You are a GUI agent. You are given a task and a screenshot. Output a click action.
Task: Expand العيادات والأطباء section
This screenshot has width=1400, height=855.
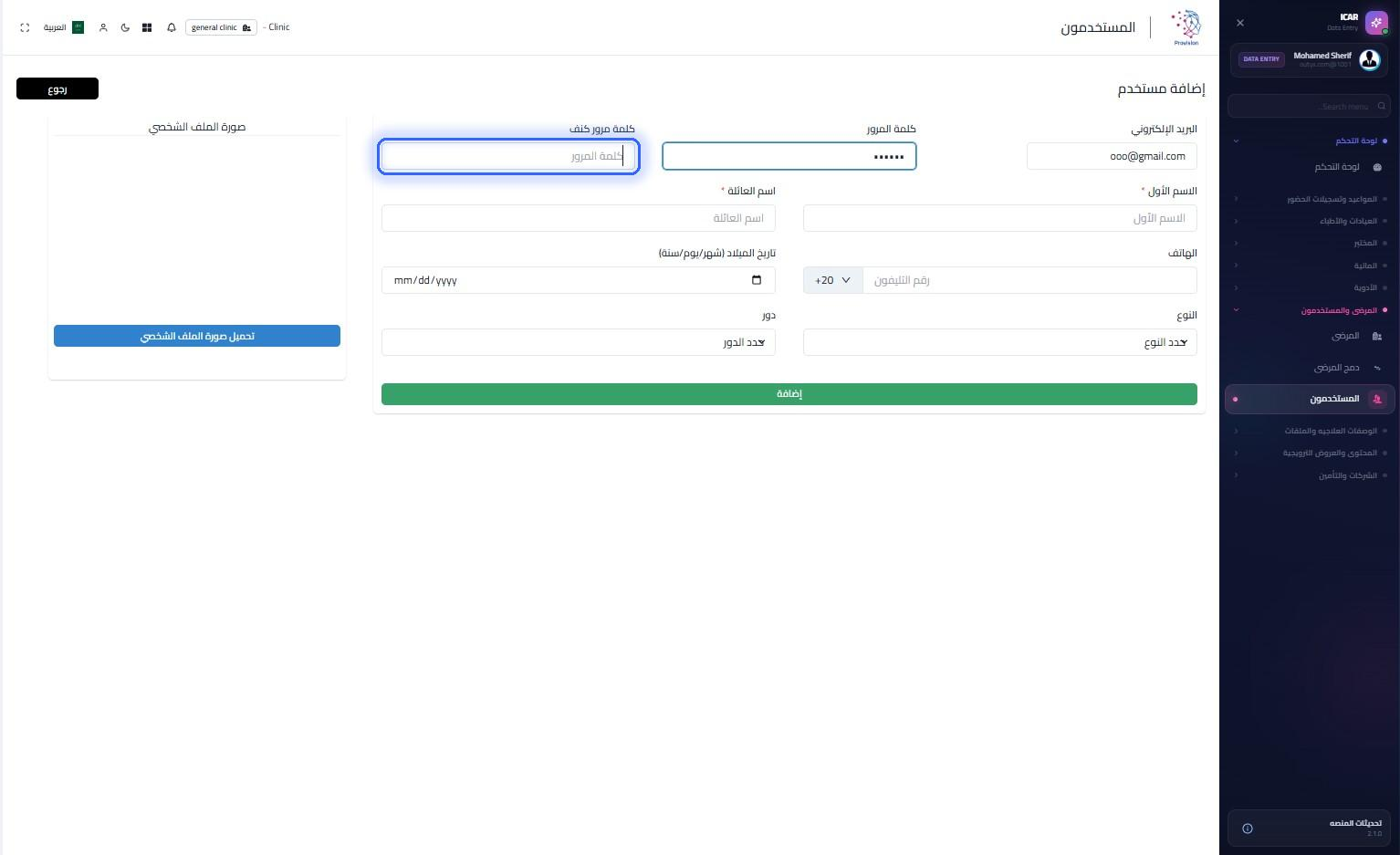(1310, 221)
